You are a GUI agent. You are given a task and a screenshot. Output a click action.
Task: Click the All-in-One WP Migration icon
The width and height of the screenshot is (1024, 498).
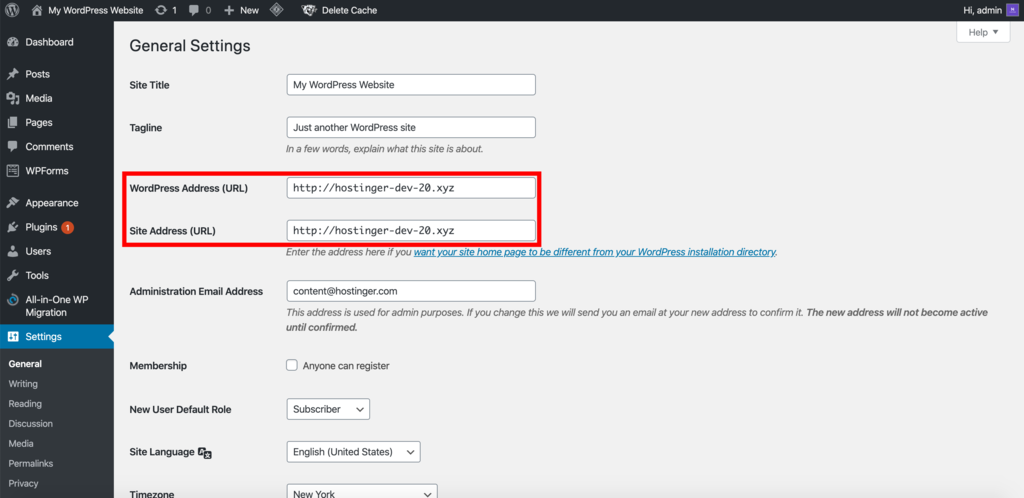coord(12,300)
